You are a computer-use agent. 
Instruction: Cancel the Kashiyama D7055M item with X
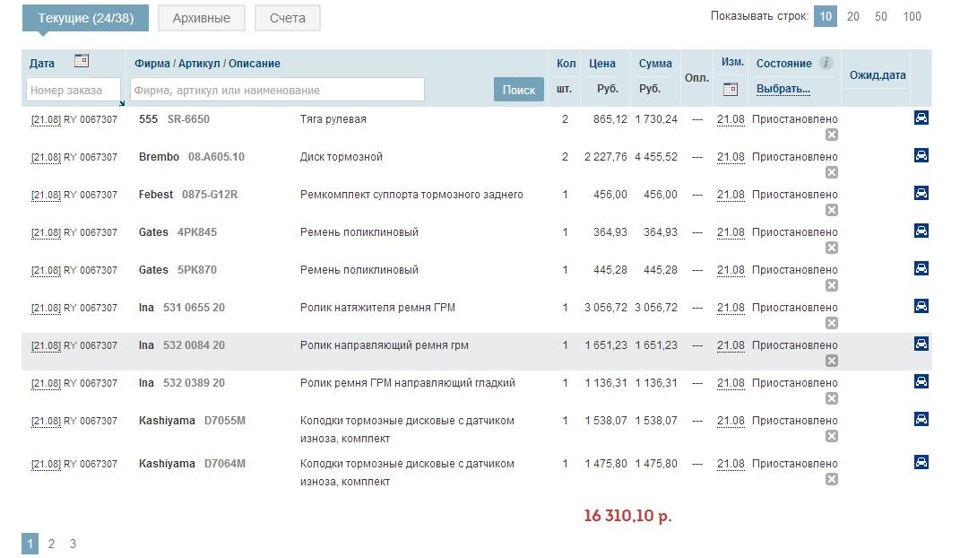[x=831, y=436]
